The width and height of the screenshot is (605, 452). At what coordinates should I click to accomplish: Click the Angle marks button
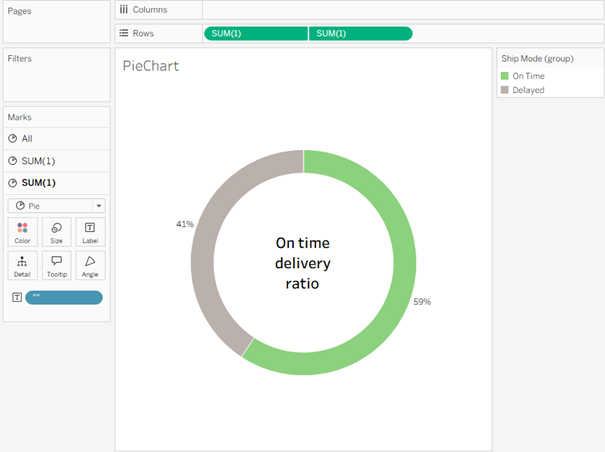[x=90, y=265]
